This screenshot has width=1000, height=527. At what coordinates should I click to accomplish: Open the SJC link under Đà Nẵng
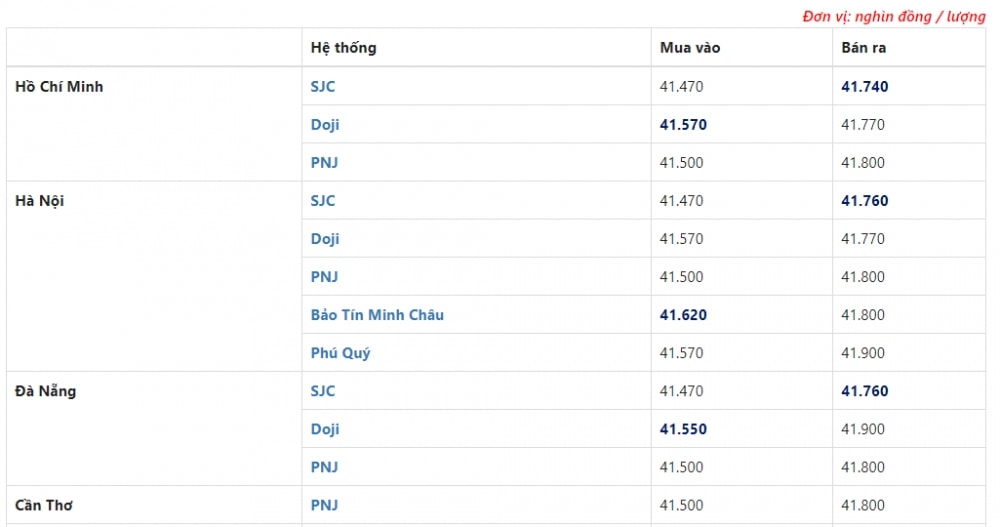coord(323,390)
